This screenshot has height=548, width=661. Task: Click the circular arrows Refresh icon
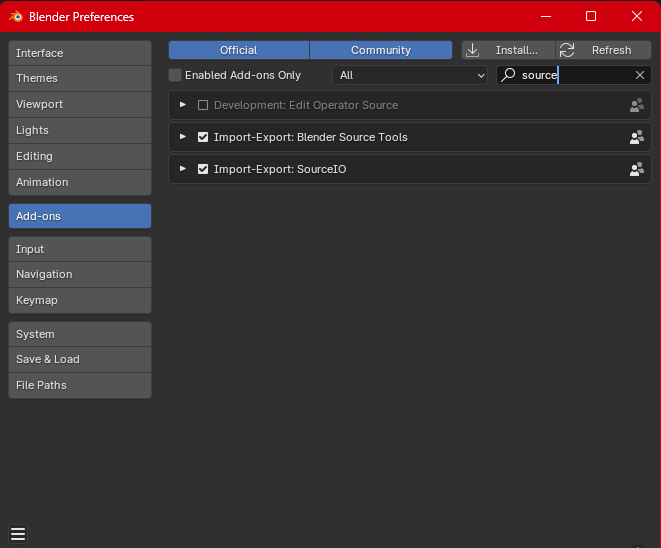567,50
